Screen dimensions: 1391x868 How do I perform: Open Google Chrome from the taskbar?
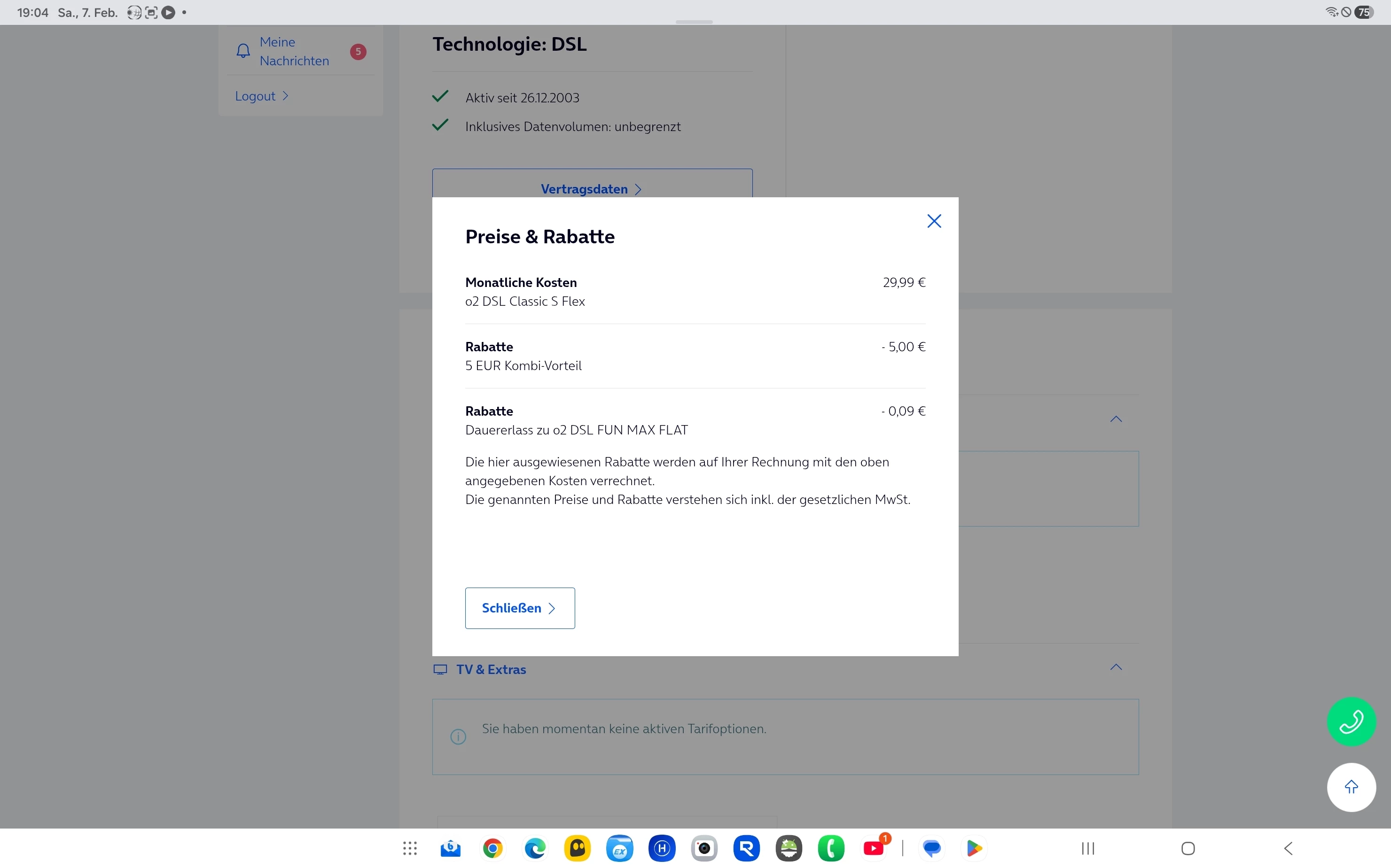click(x=493, y=848)
